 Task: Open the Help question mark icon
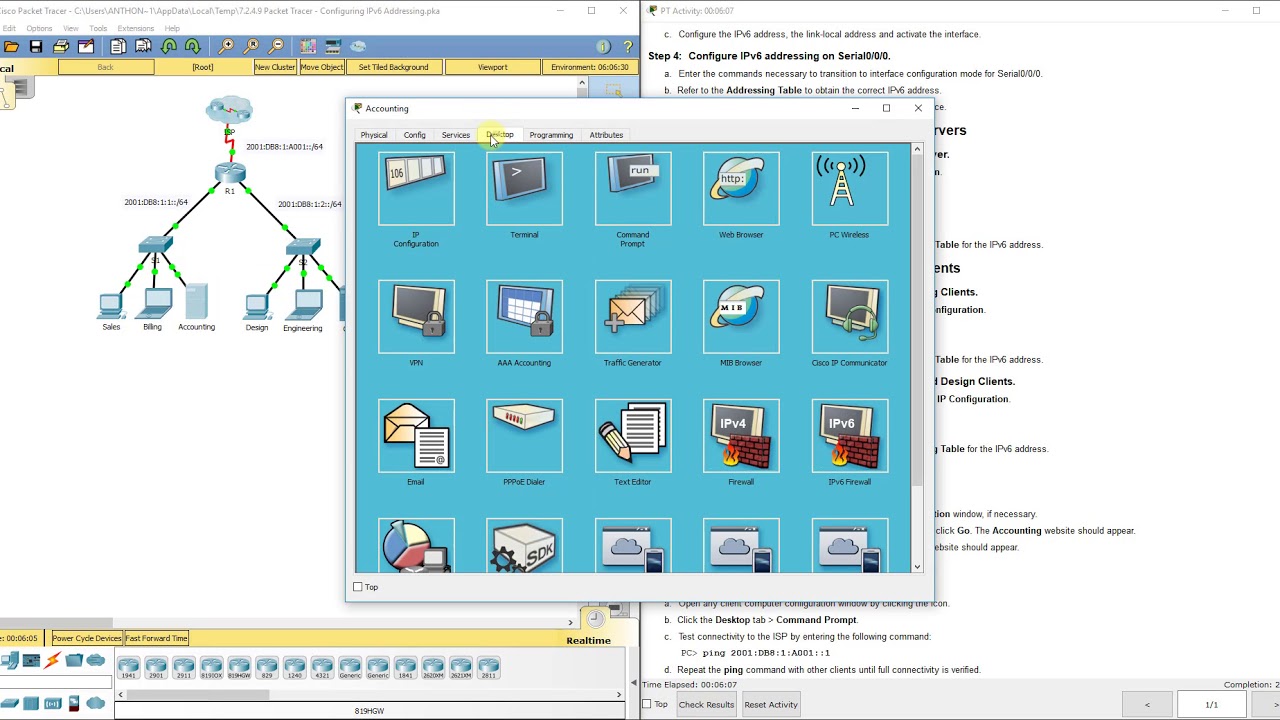(628, 46)
